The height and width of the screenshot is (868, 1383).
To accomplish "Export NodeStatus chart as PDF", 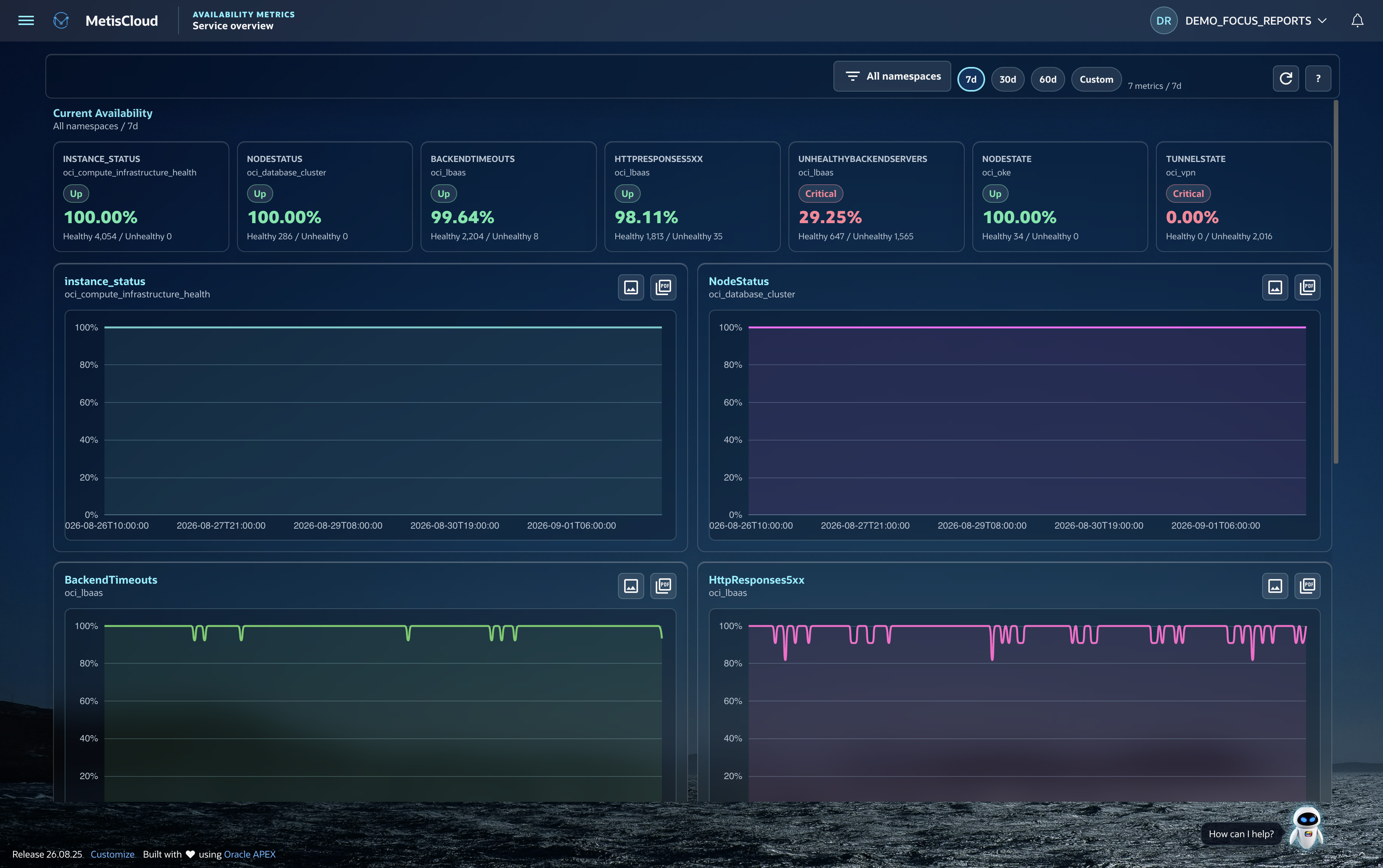I will coord(1307,287).
